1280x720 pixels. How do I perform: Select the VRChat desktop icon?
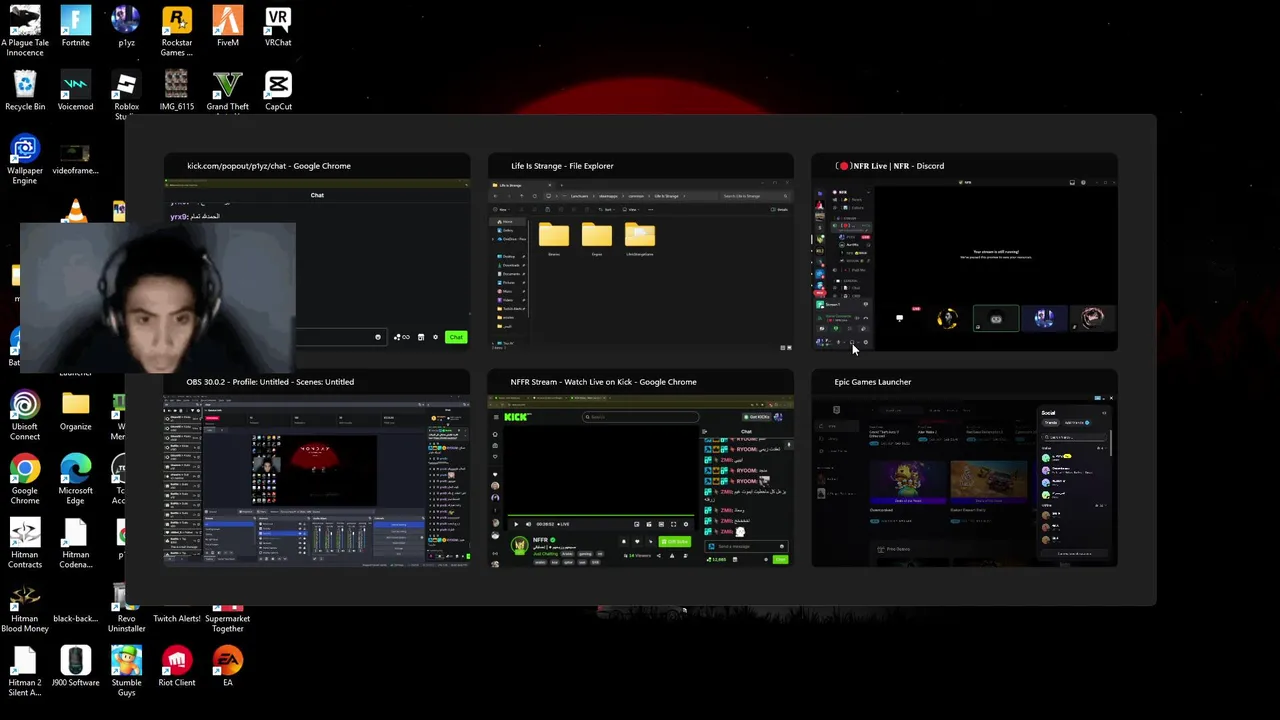click(x=278, y=26)
